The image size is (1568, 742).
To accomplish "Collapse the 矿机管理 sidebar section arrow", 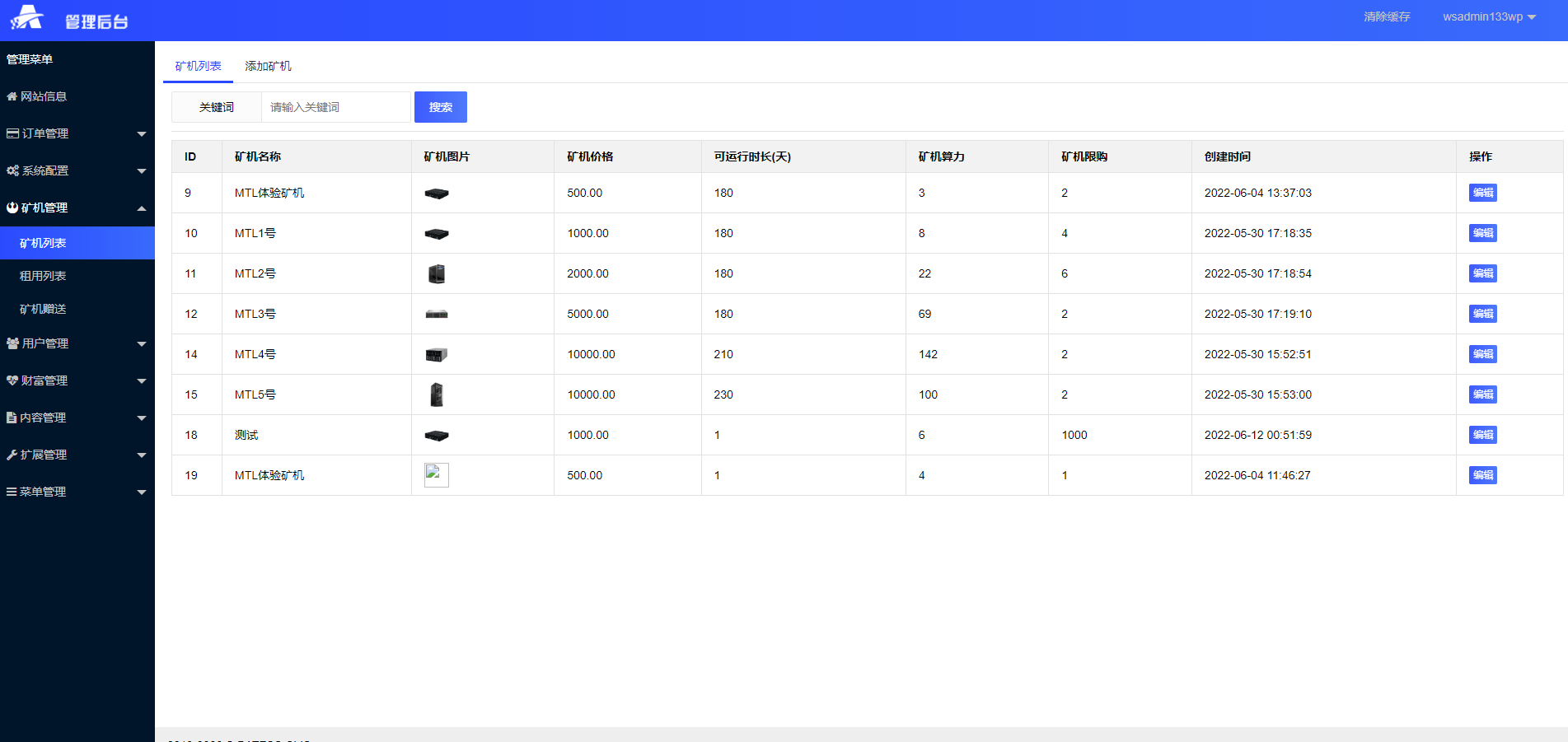I will point(142,208).
